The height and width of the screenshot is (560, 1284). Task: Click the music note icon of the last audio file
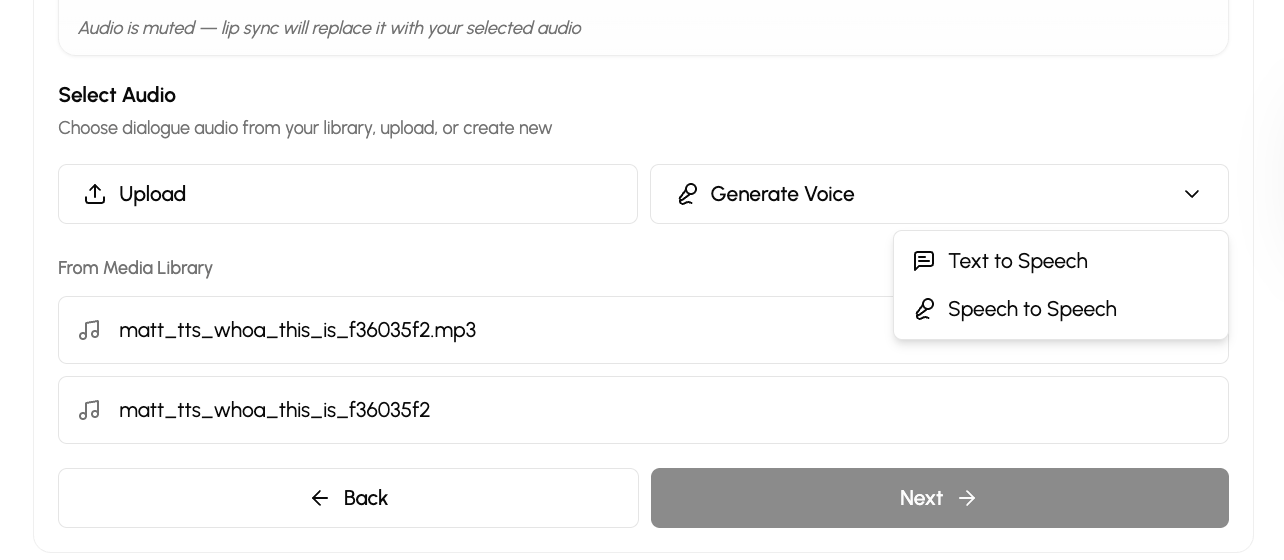point(90,410)
